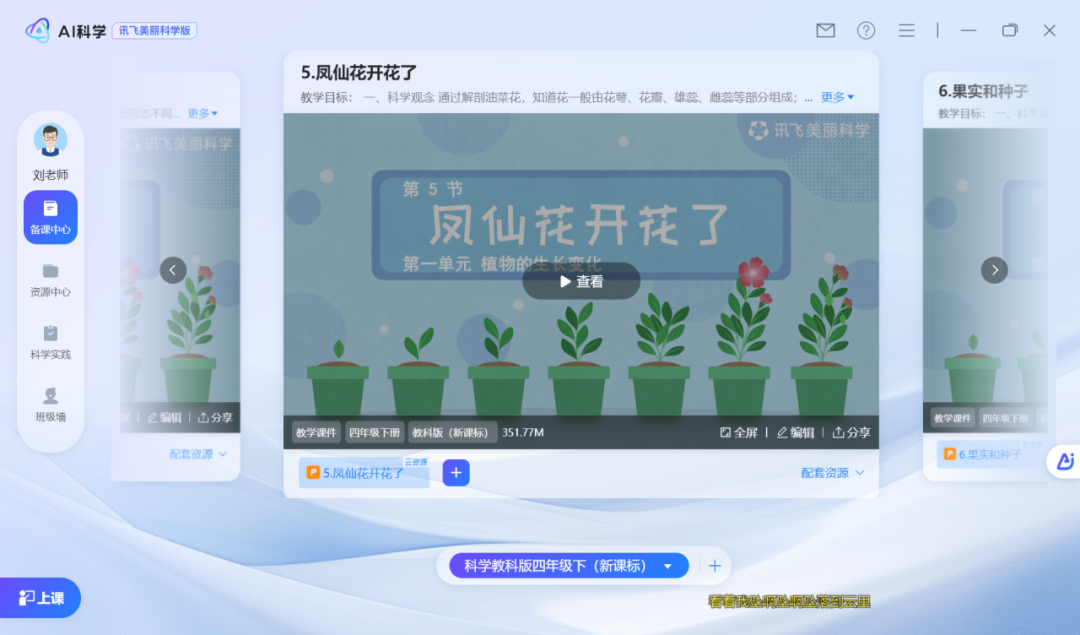The height and width of the screenshot is (635, 1080).
Task: Open 资源中心 from the left sidebar
Action: (50, 280)
